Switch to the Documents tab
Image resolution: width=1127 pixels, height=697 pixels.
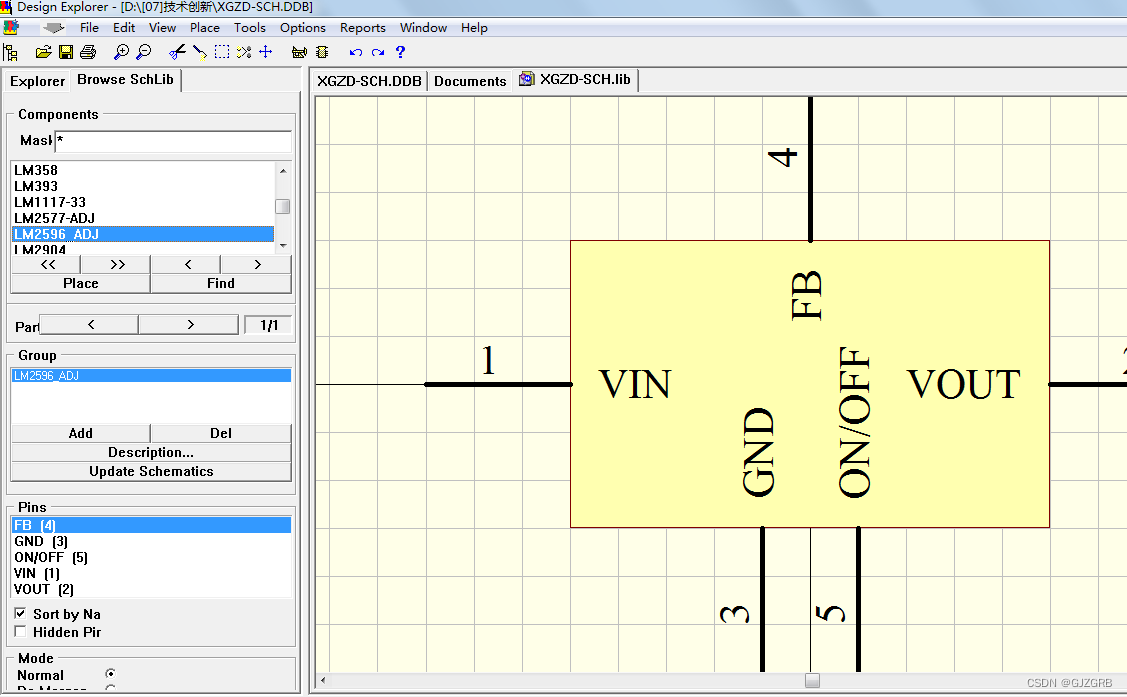469,80
